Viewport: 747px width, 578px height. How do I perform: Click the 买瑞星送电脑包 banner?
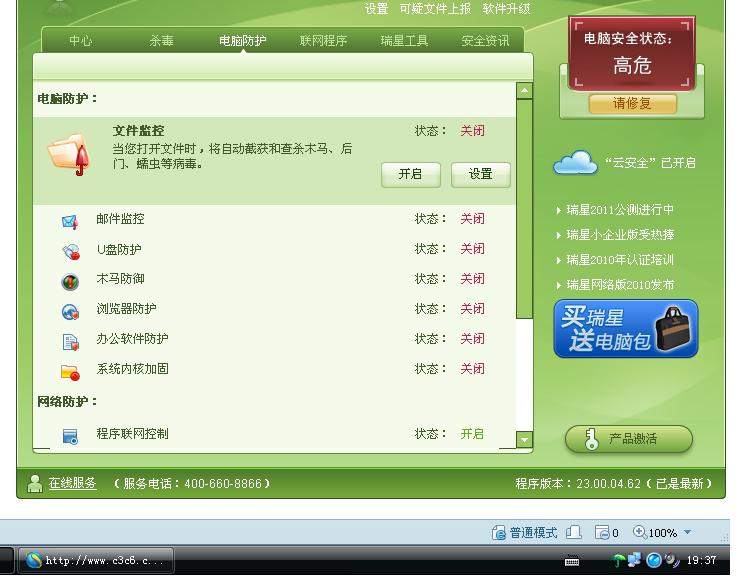626,329
